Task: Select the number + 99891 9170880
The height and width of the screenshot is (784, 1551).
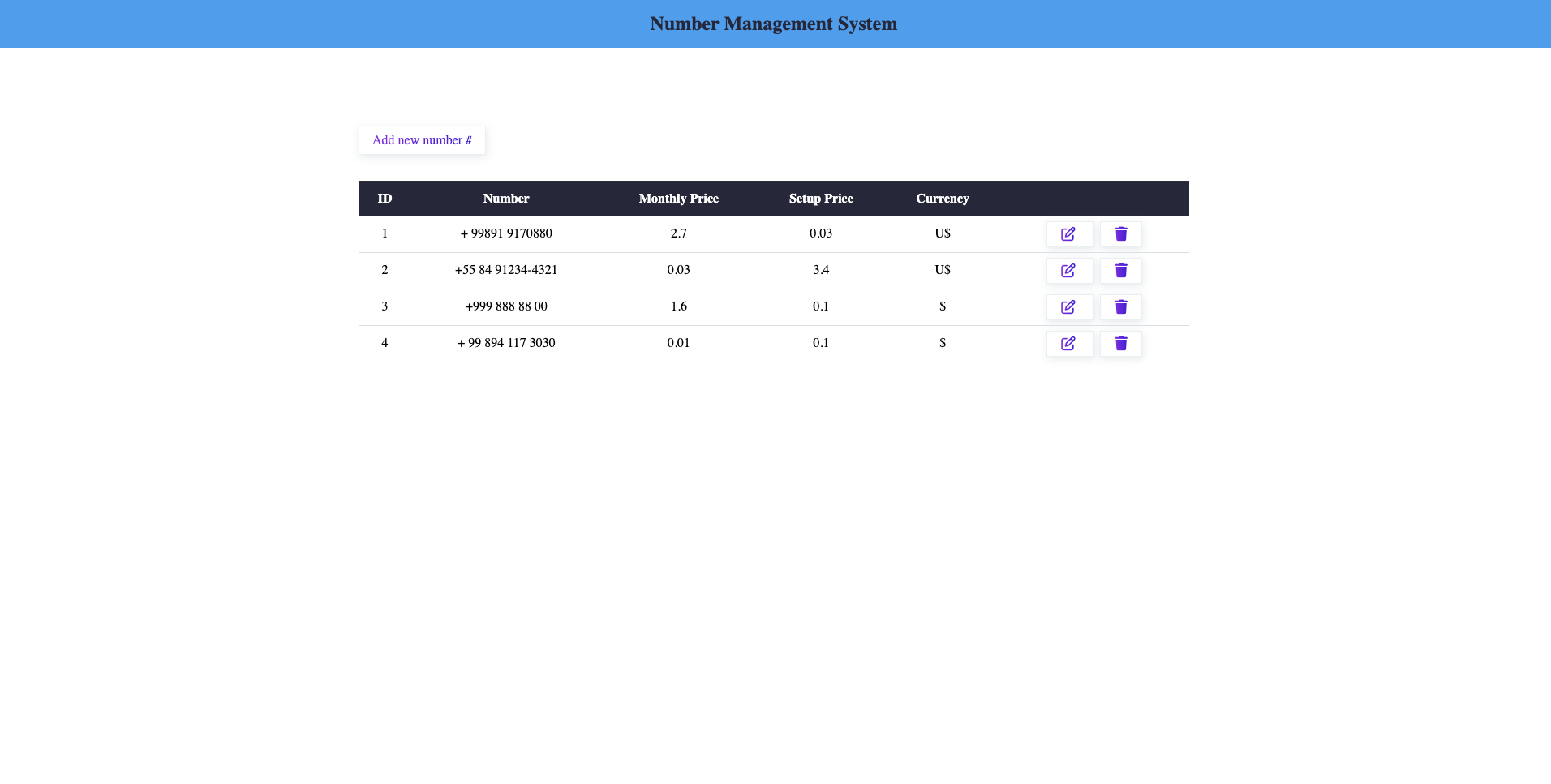Action: click(x=506, y=233)
